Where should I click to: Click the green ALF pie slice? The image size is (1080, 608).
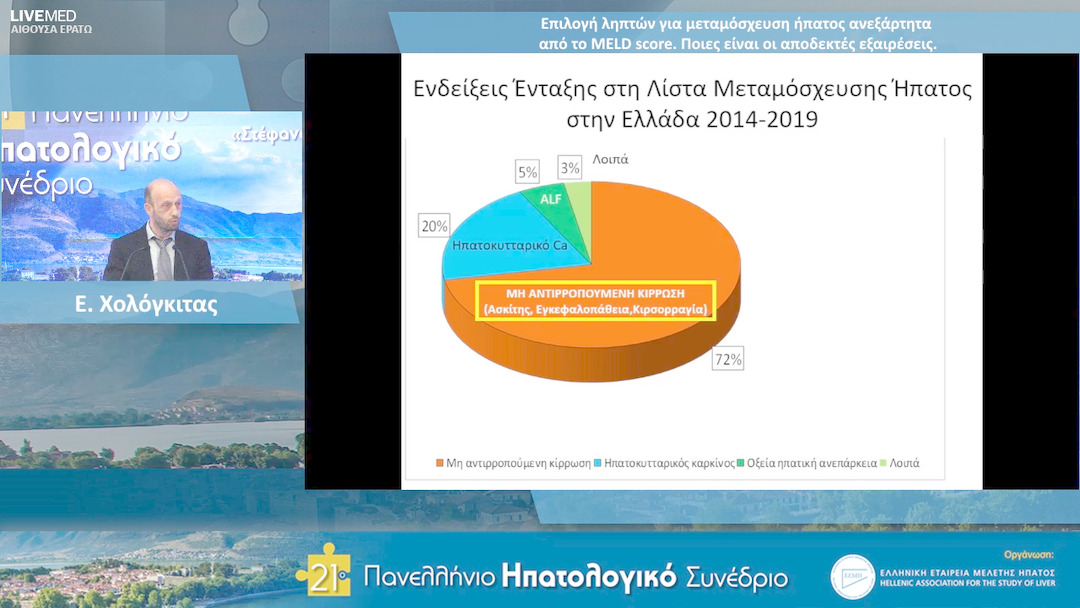[x=558, y=213]
